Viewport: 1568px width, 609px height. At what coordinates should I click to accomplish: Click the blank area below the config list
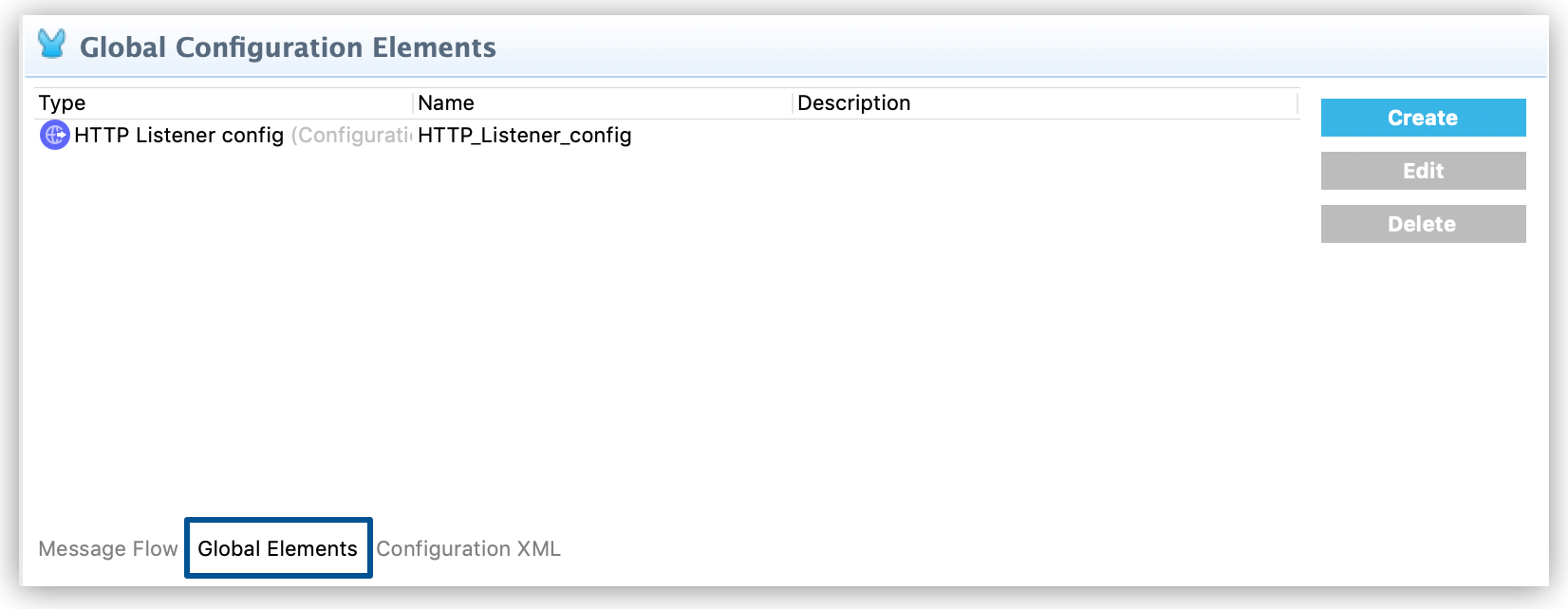(x=664, y=360)
